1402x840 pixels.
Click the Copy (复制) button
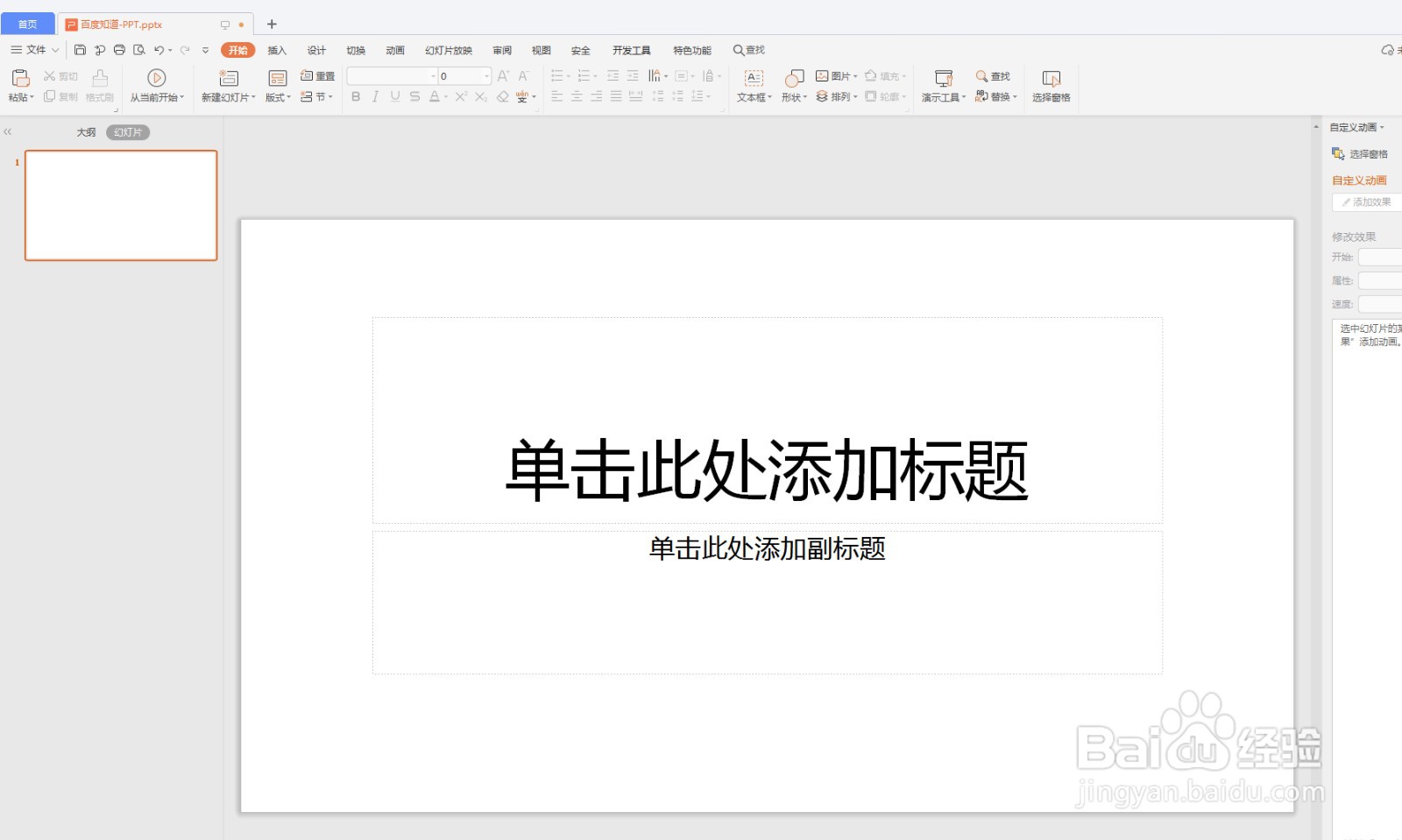[60, 96]
